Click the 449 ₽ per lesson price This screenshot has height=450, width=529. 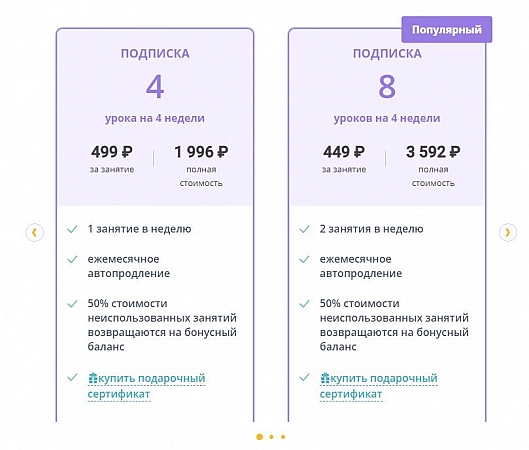tap(344, 152)
